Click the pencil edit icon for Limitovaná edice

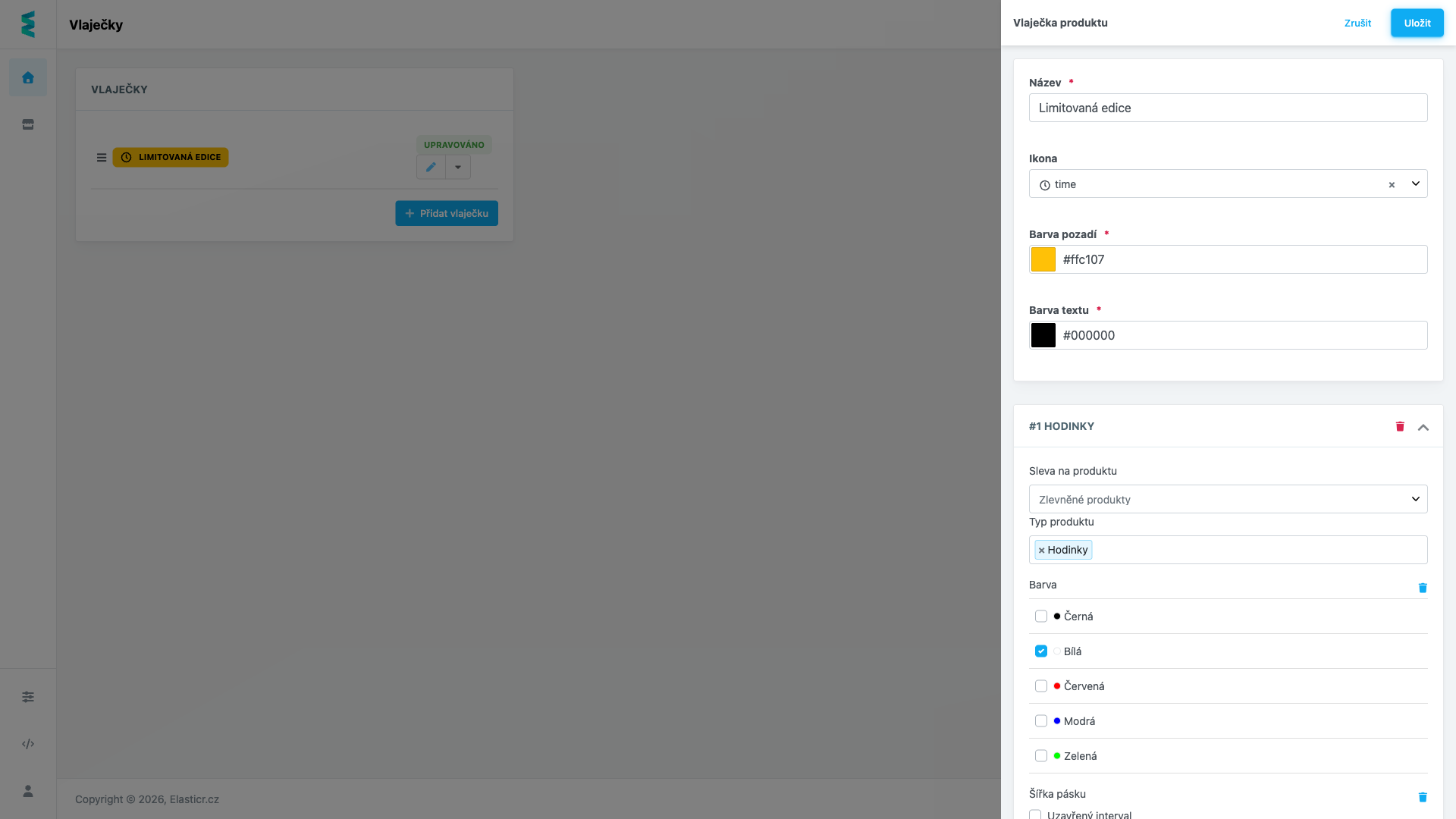click(x=431, y=167)
